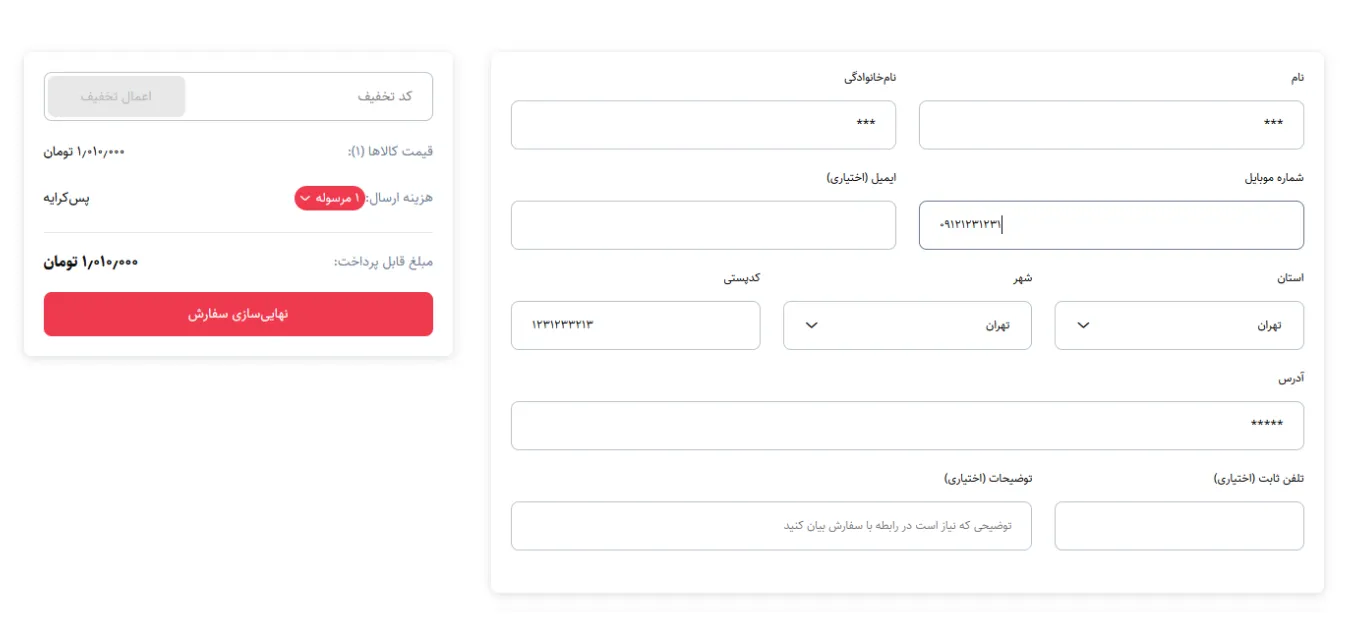Expand the ۱ مرسوله shipment badge
Viewport: 1349px width, 624px height.
[330, 198]
